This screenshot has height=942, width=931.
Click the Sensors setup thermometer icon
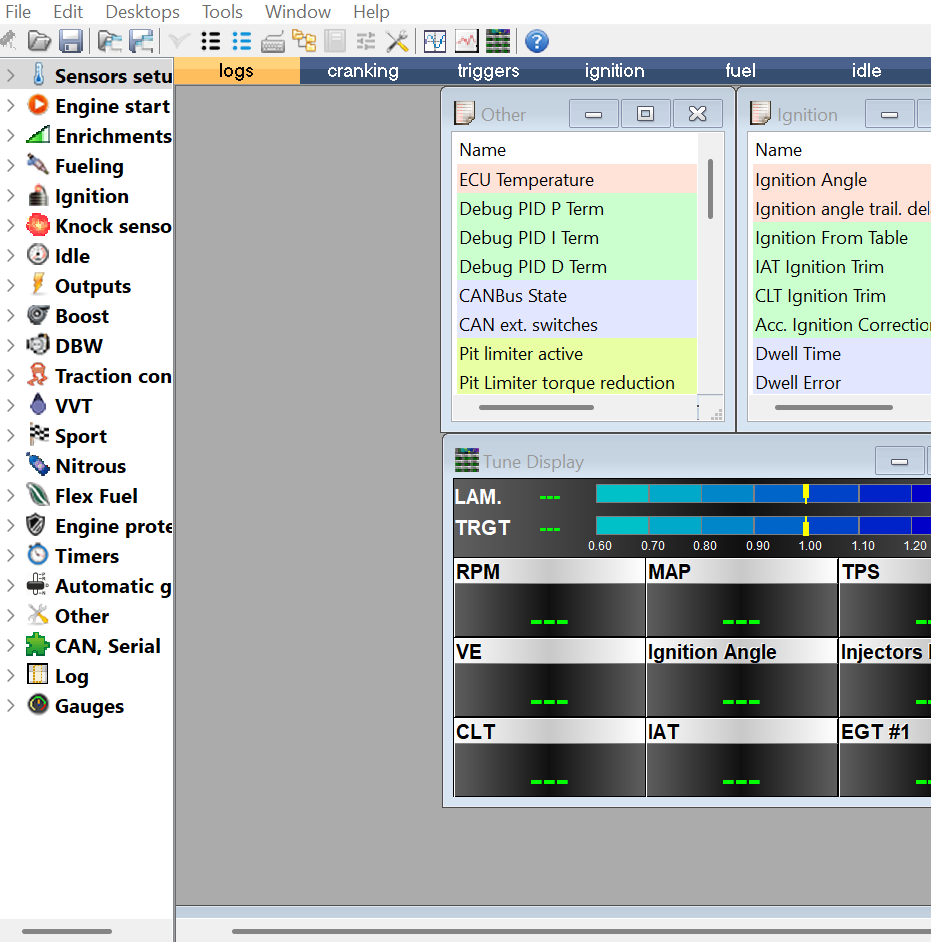tap(38, 74)
